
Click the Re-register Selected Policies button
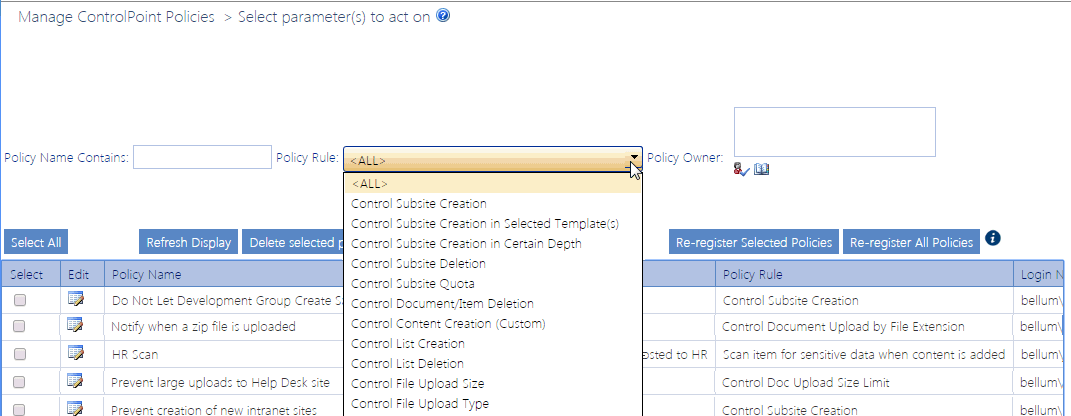coord(754,242)
